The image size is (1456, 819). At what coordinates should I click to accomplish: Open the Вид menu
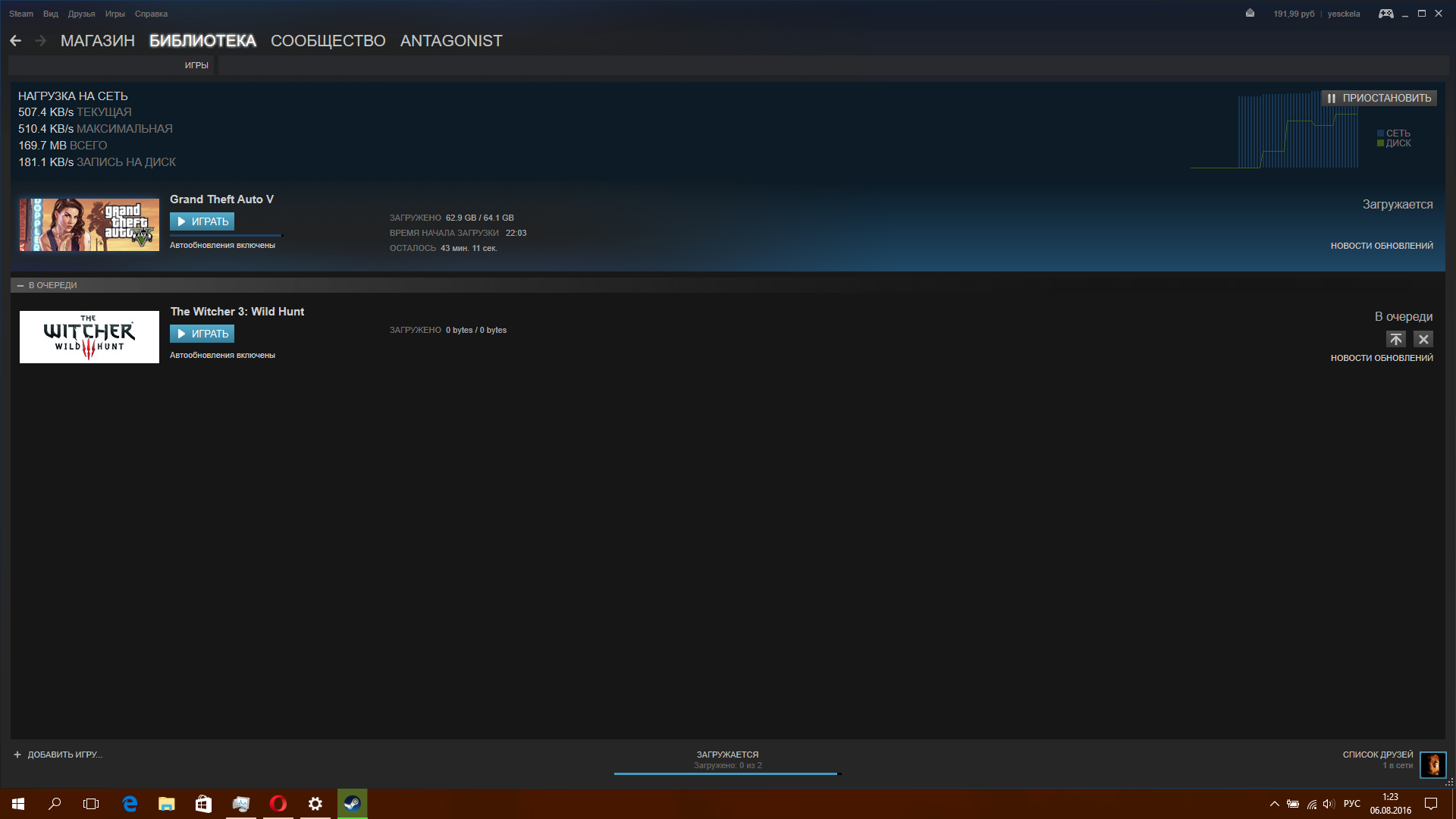pos(51,14)
